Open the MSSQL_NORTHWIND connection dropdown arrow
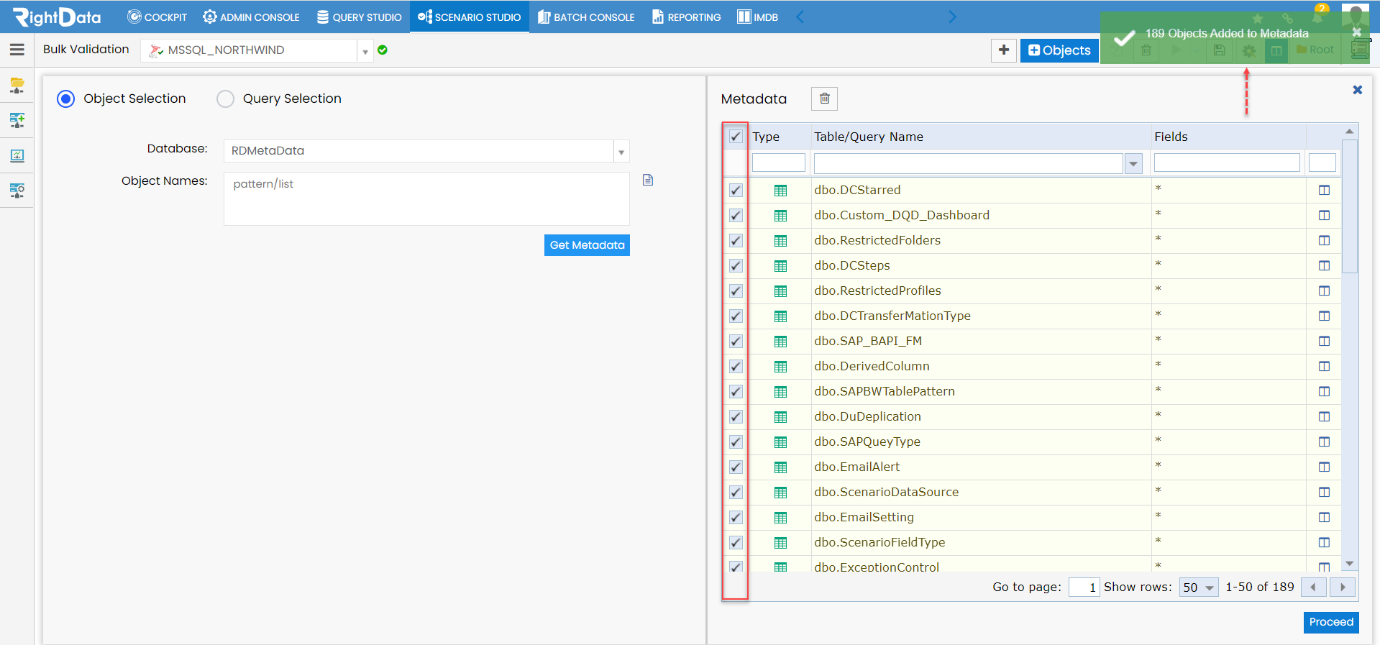 (365, 51)
